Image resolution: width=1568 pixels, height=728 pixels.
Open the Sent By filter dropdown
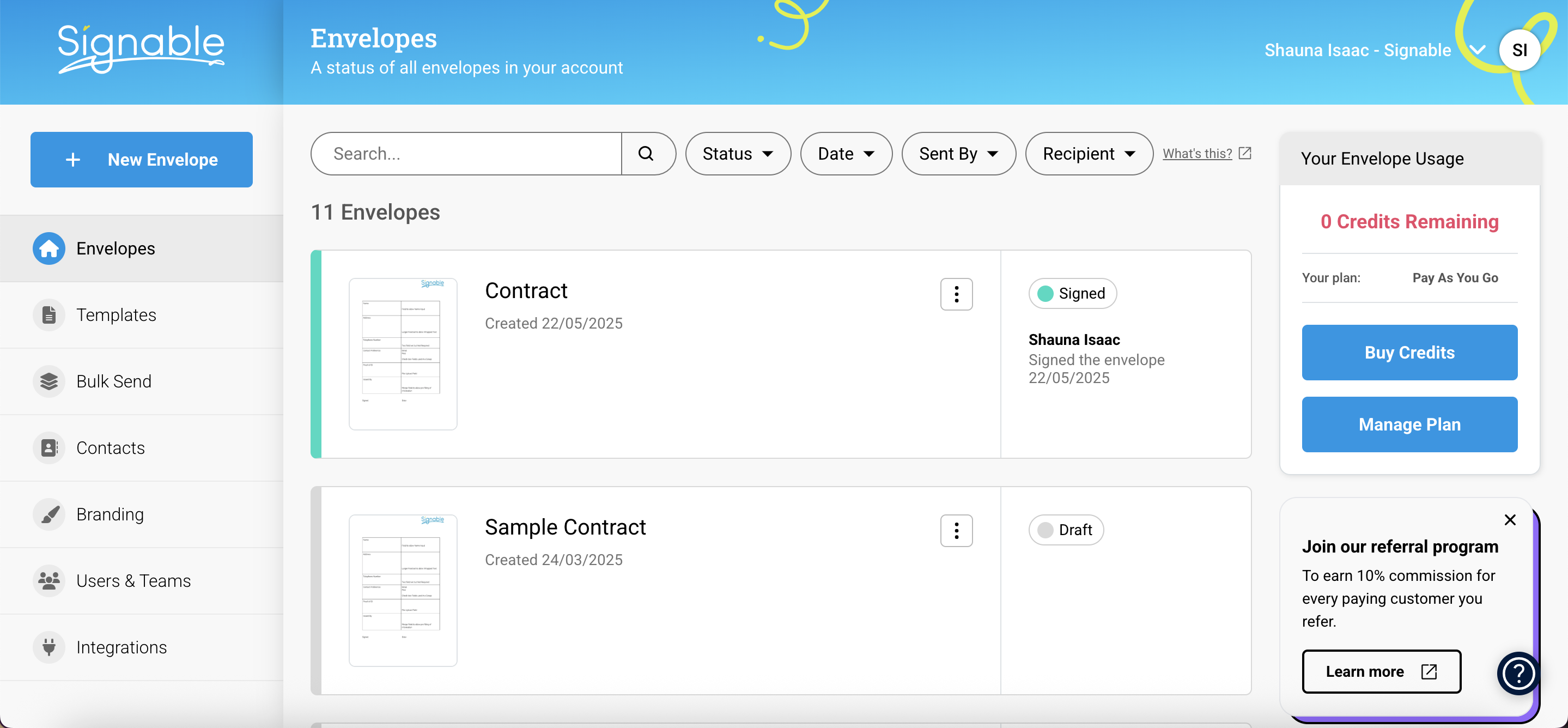(x=958, y=154)
